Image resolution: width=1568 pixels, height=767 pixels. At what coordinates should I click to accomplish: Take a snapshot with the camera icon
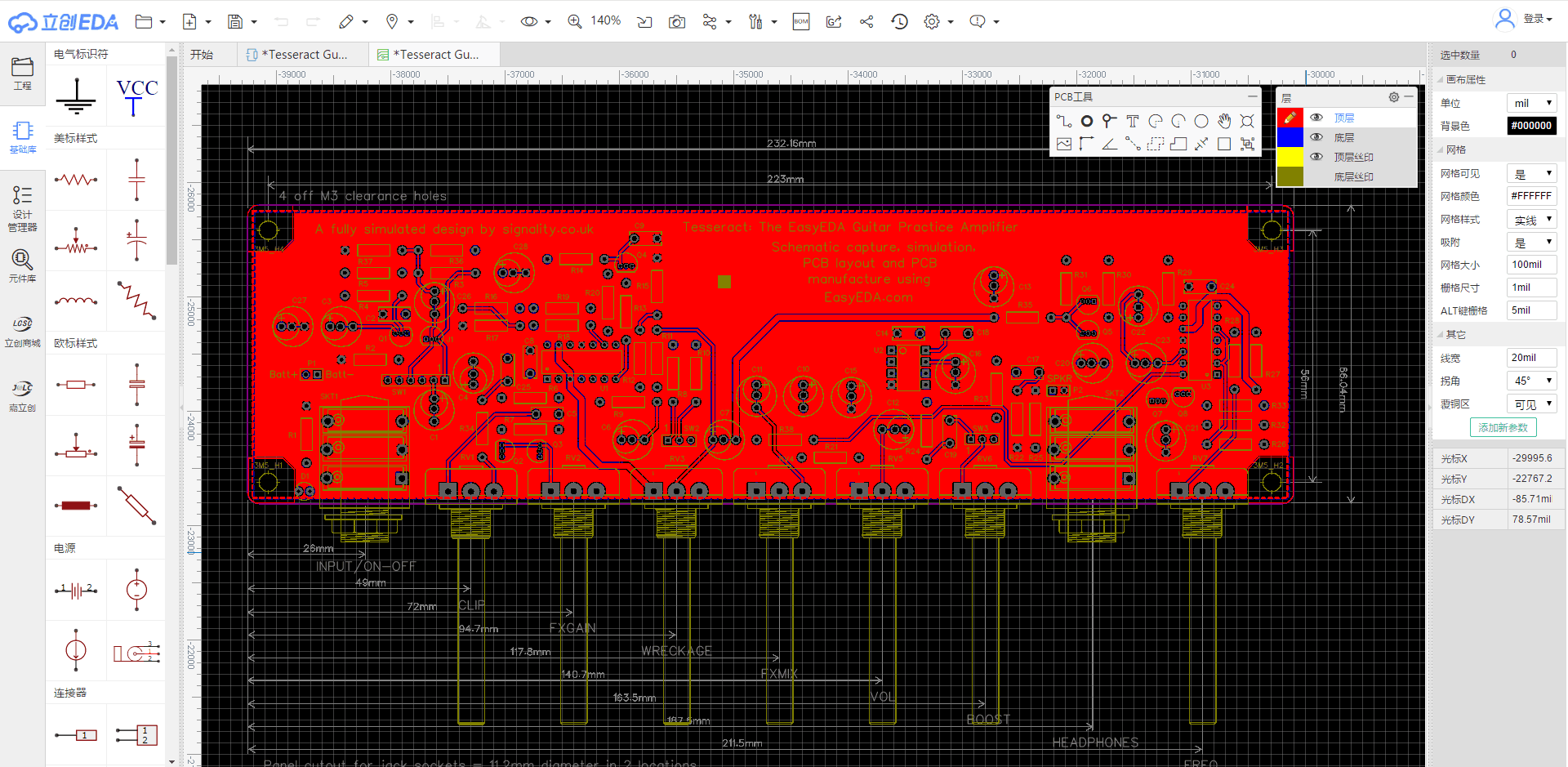676,22
